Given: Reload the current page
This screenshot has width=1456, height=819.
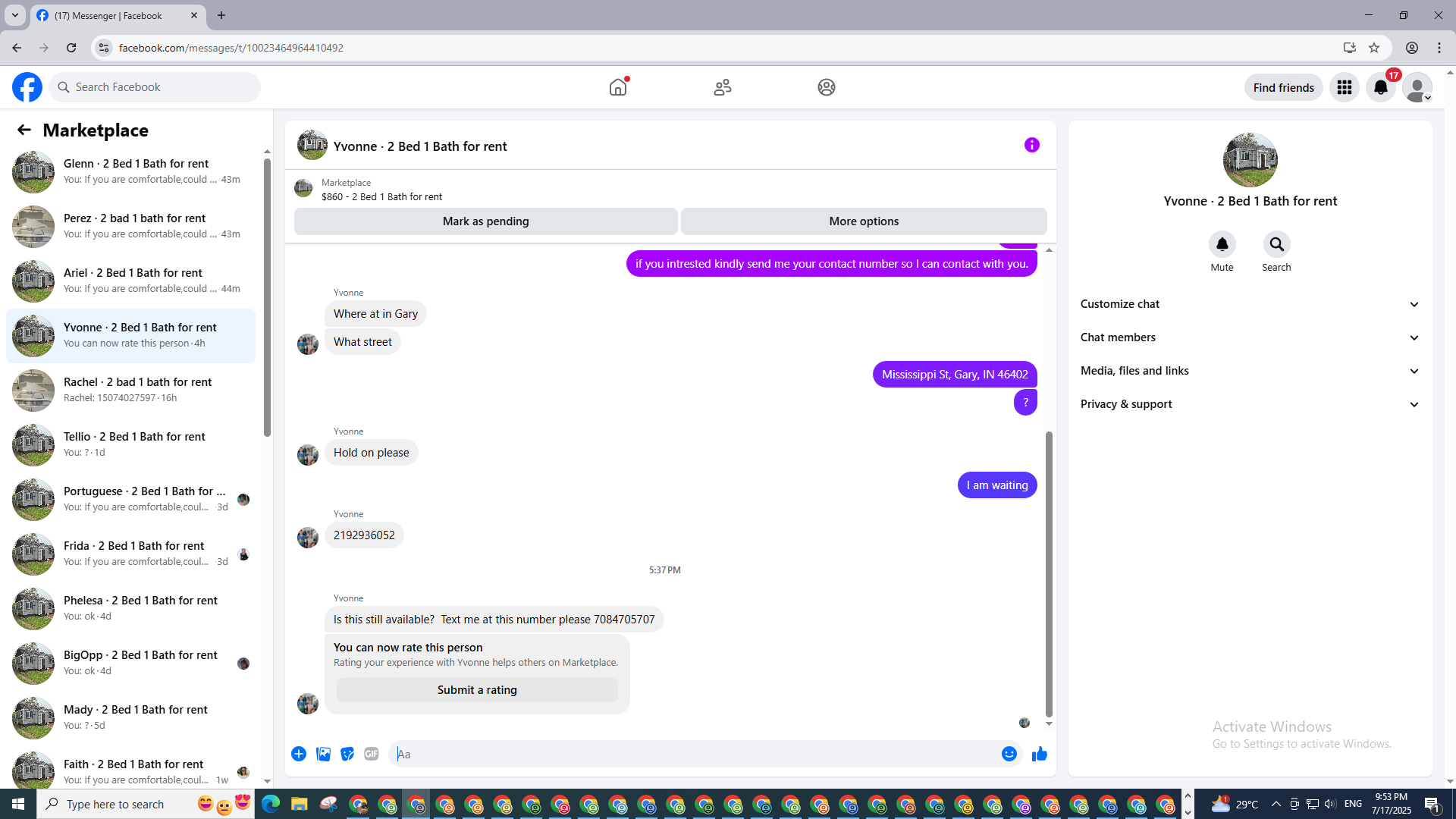Looking at the screenshot, I should pos(71,48).
